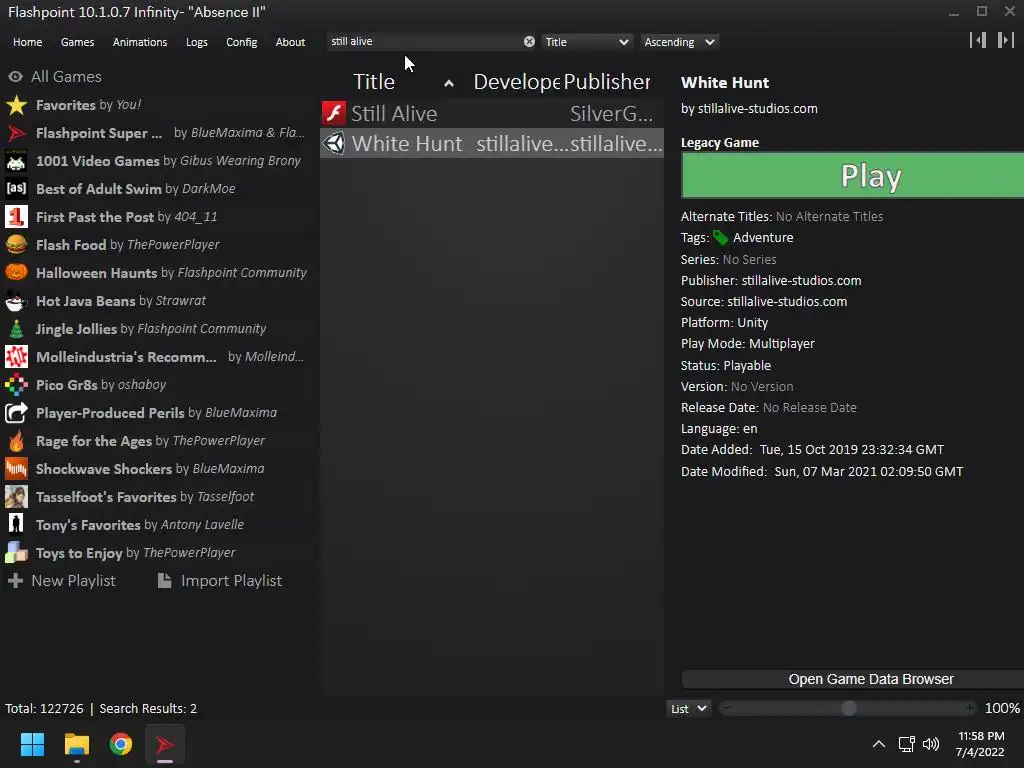Open Chrome from taskbar
The width and height of the screenshot is (1024, 768).
click(x=121, y=744)
